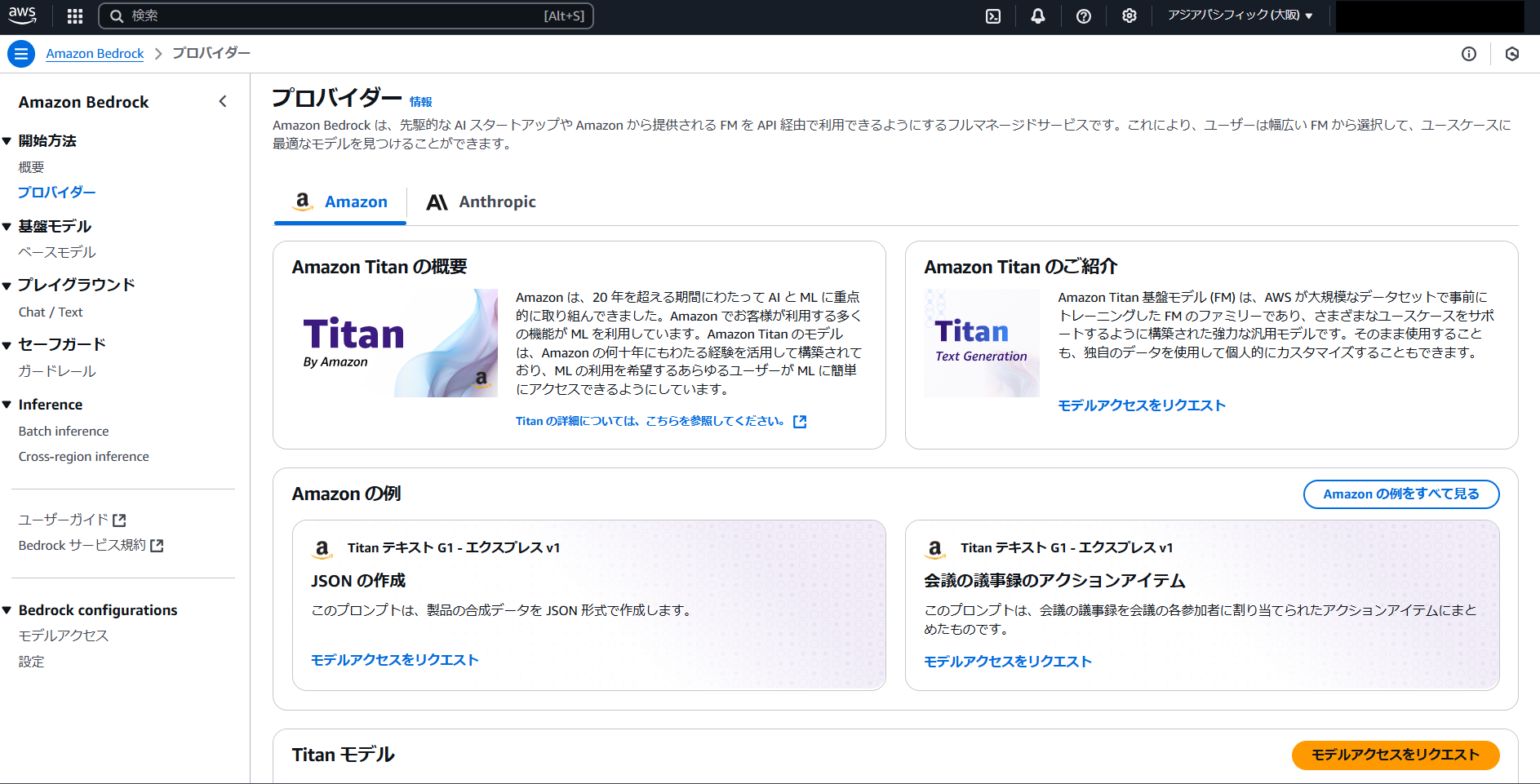The width and height of the screenshot is (1540, 784).
Task: Click the Amazon の例をすべて見る button
Action: pos(1401,494)
